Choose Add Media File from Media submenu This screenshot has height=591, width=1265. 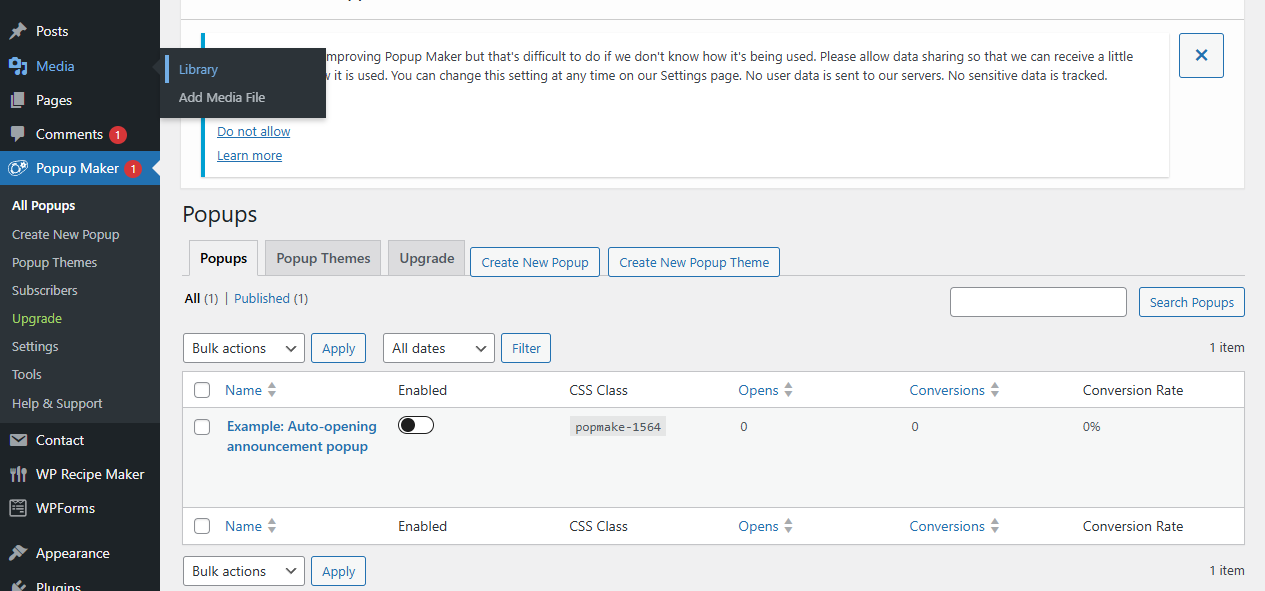(x=222, y=98)
